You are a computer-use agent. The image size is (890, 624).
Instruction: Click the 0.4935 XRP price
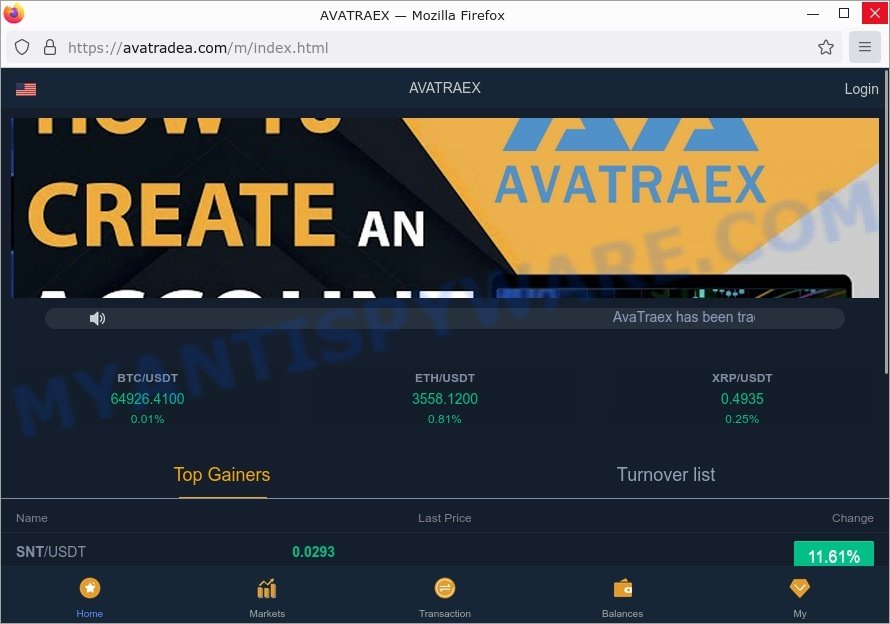[x=742, y=399]
